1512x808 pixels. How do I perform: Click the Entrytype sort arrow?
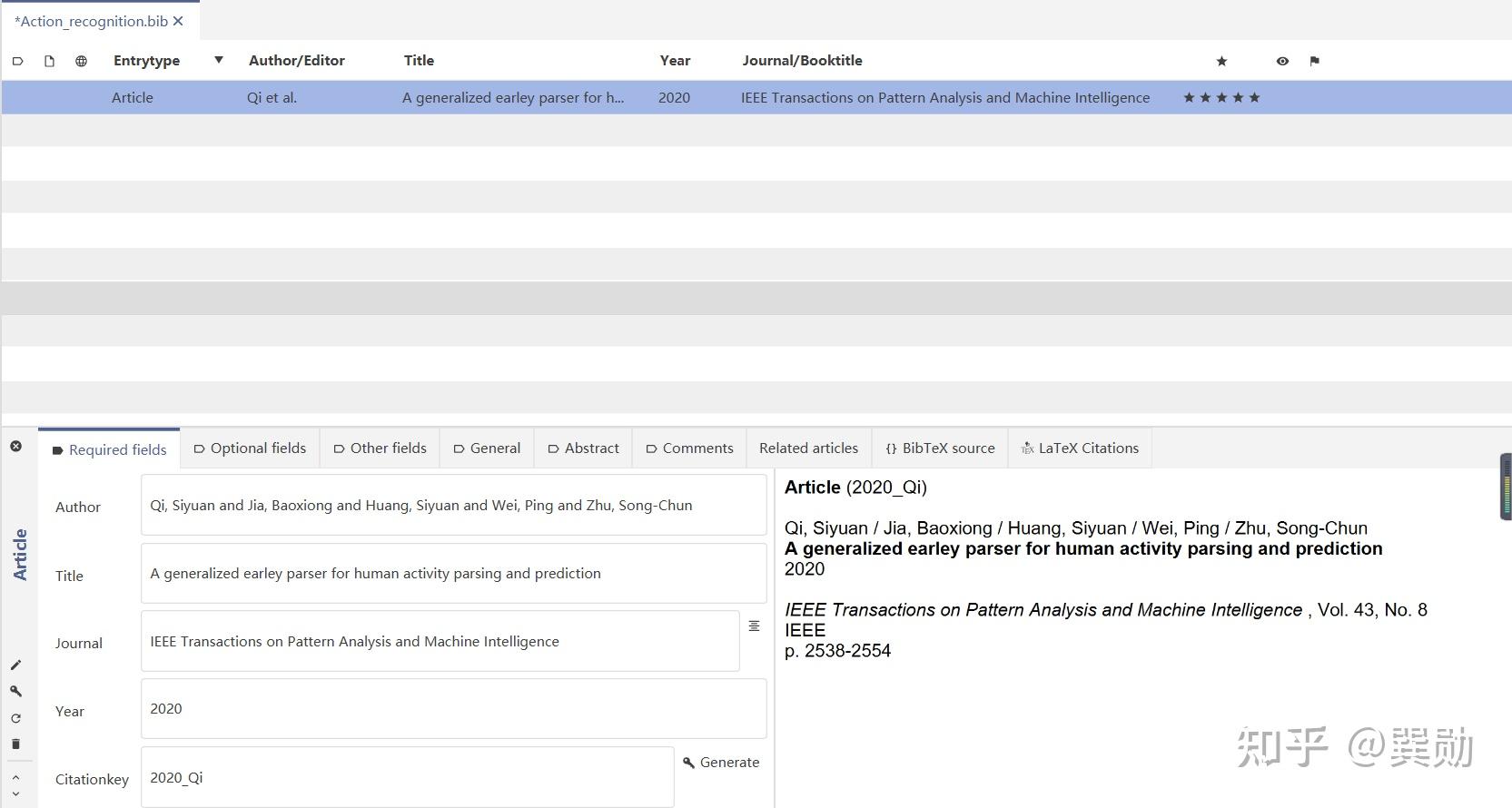click(218, 60)
